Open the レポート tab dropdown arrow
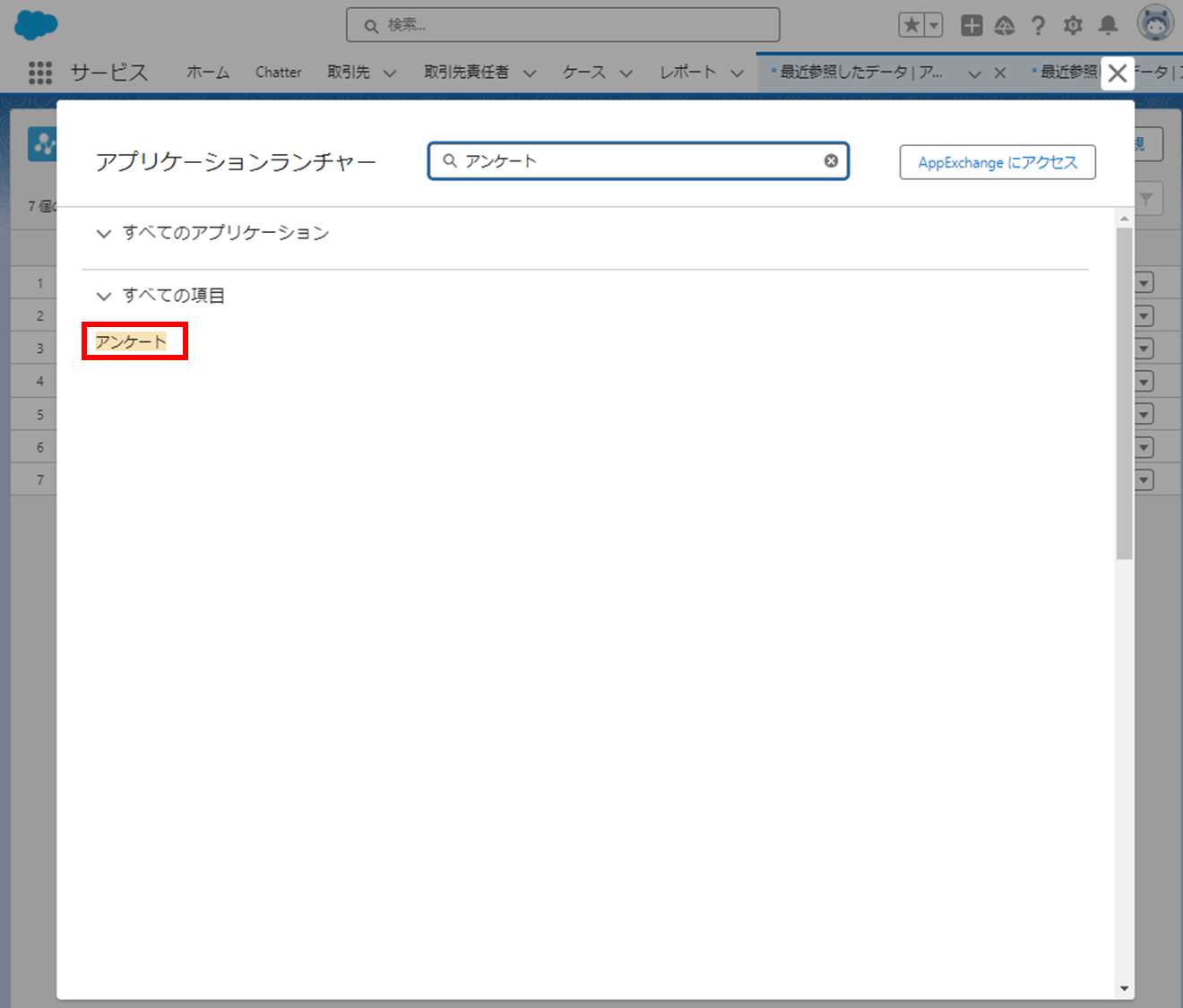 point(737,73)
